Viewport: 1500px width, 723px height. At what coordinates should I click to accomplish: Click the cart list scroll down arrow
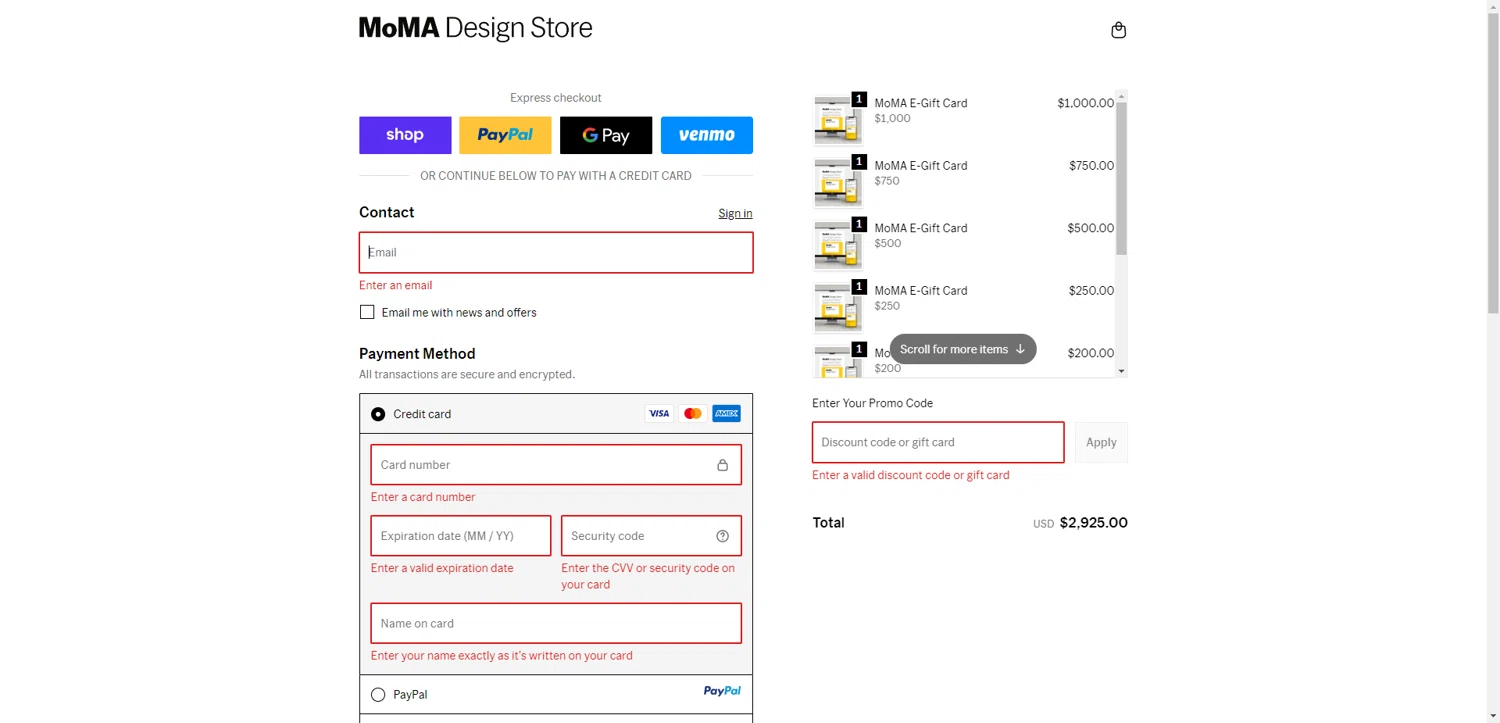(x=1121, y=371)
